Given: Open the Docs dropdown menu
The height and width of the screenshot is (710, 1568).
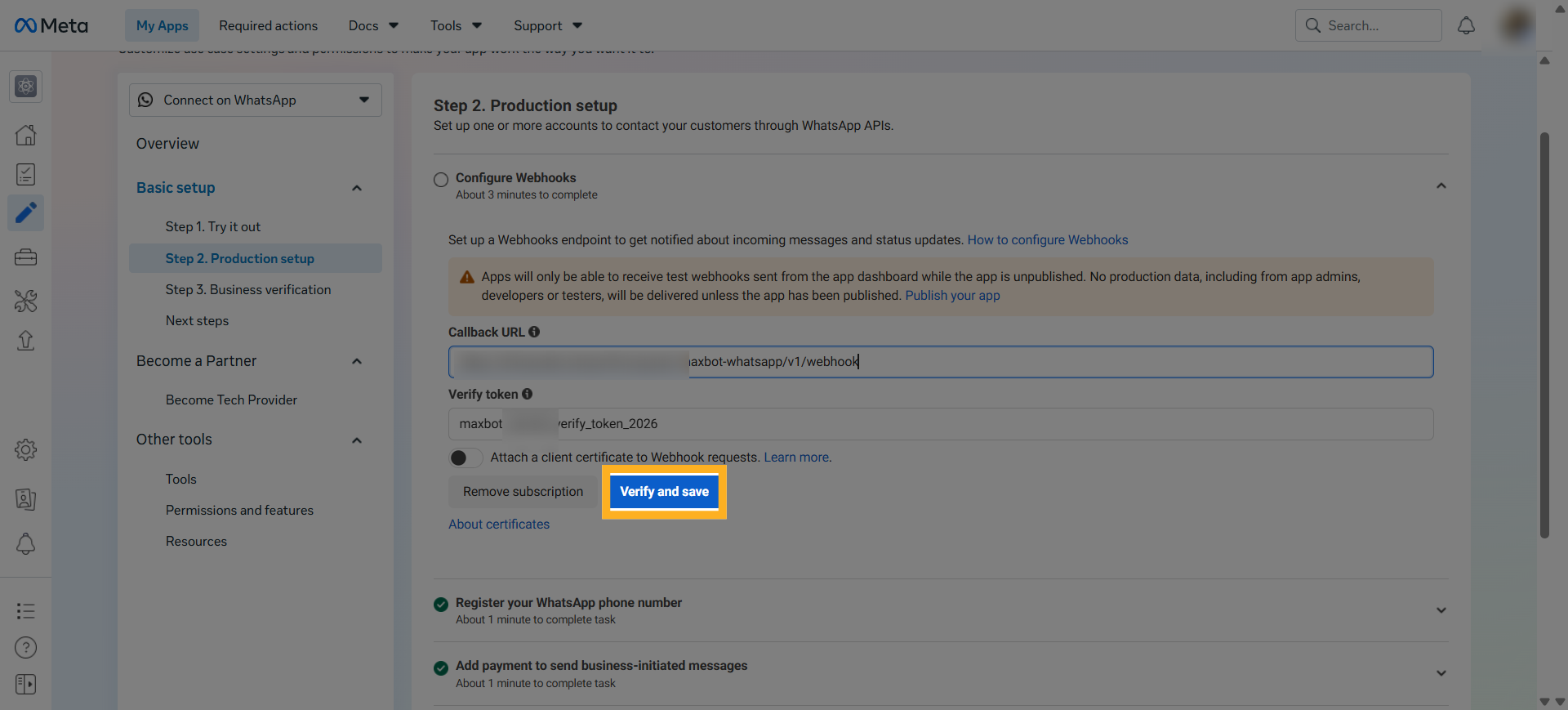Looking at the screenshot, I should [x=374, y=25].
